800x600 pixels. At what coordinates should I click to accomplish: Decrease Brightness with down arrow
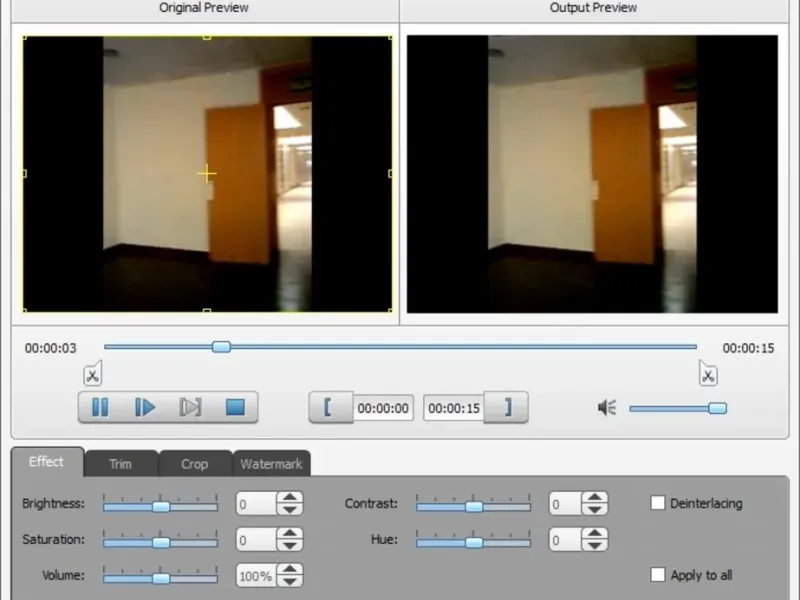(290, 509)
